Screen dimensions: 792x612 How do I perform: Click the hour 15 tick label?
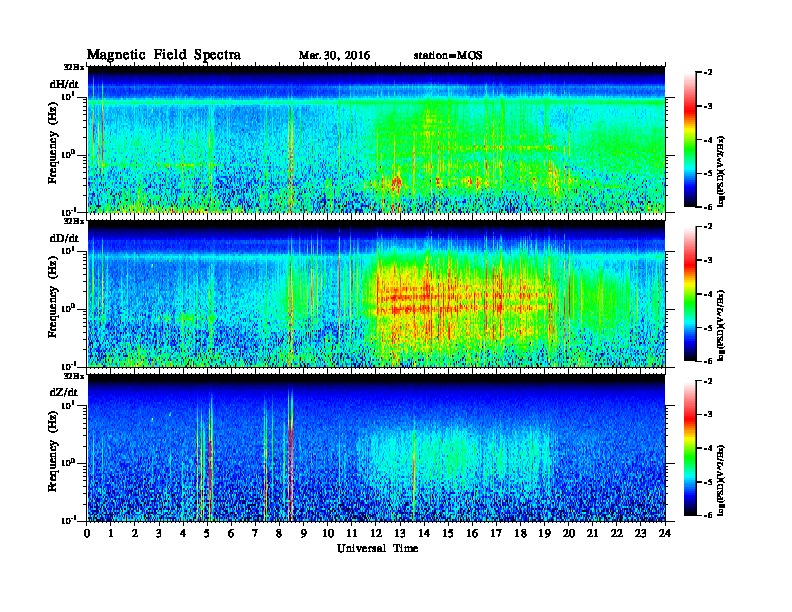[449, 534]
